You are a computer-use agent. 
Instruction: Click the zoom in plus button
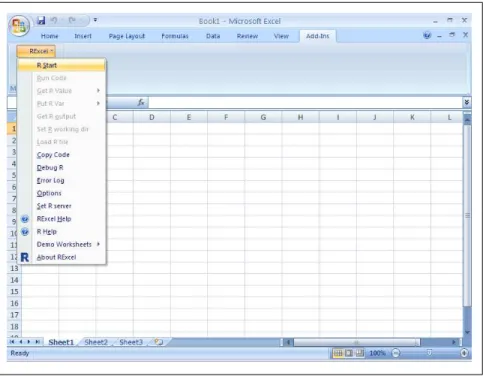tap(464, 353)
